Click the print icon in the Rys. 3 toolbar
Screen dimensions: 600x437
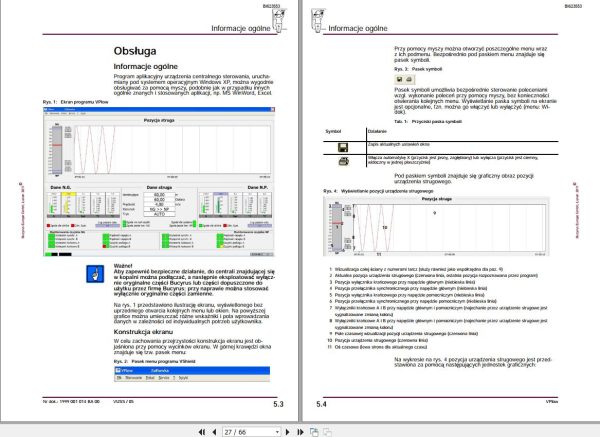point(409,79)
